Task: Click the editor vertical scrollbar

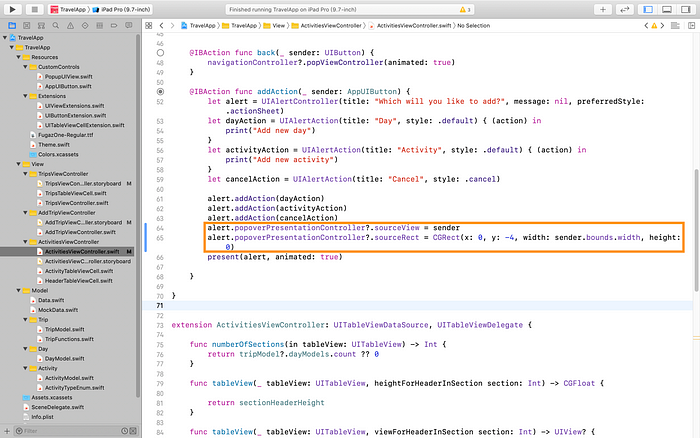Action: pyautogui.click(x=696, y=230)
